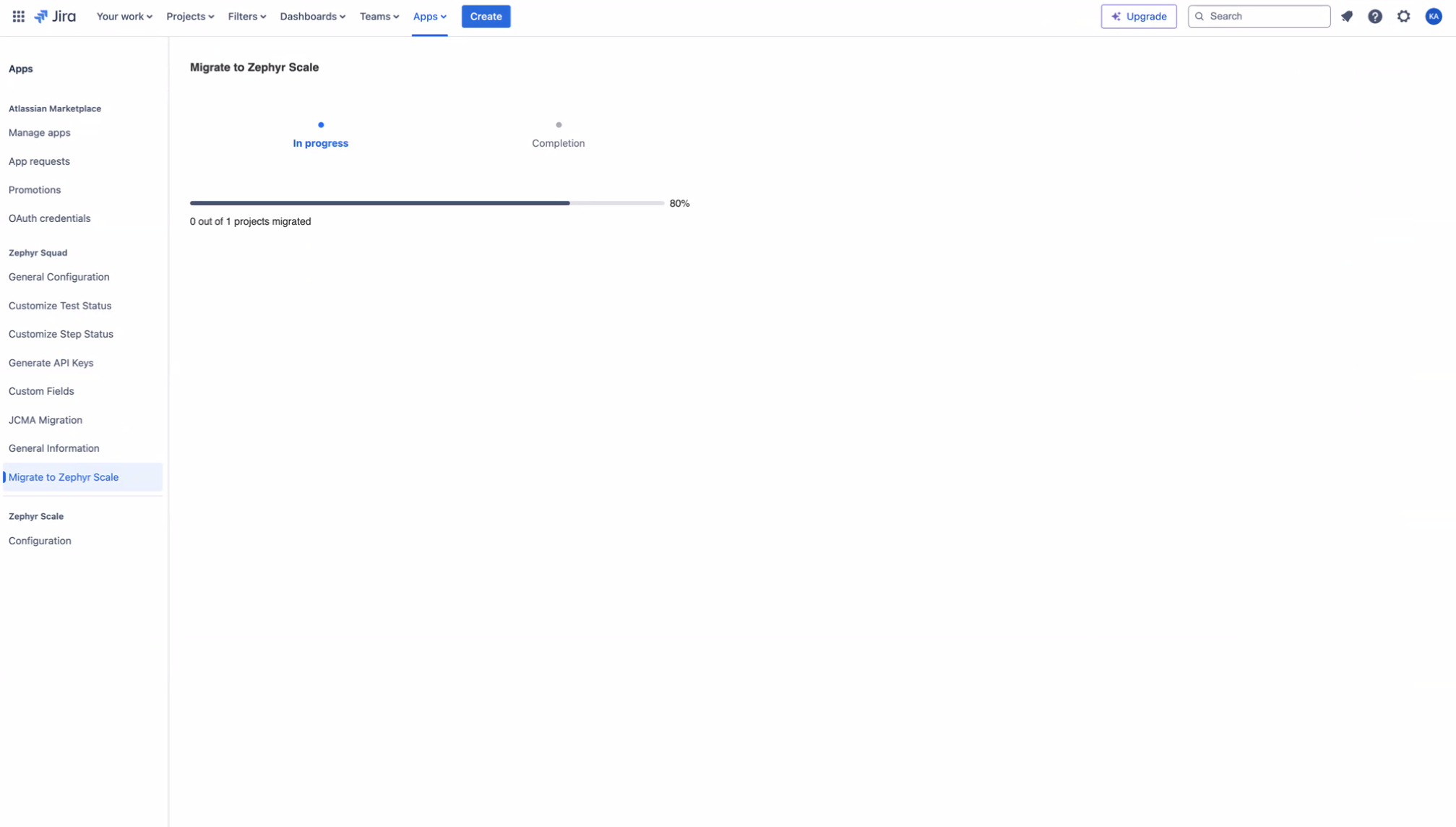
Task: Expand the Projects dropdown
Action: [190, 16]
